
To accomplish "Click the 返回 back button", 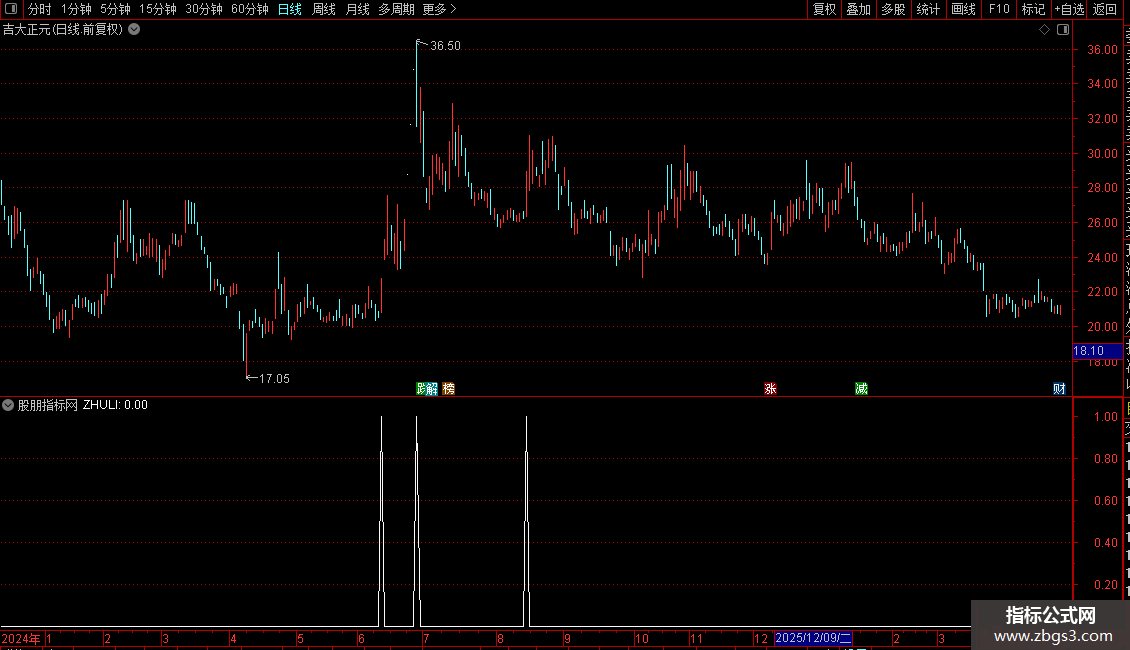I will pos(1105,9).
